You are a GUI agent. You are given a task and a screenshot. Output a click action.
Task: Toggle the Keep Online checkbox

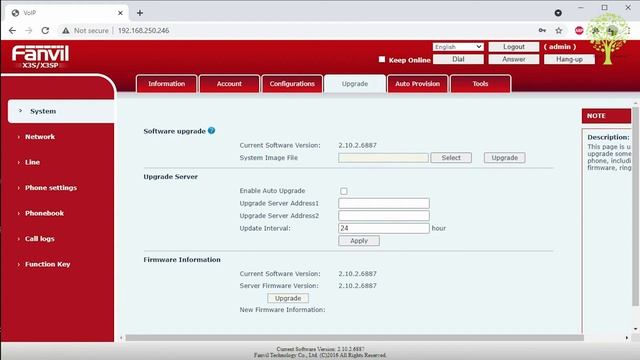(x=382, y=60)
